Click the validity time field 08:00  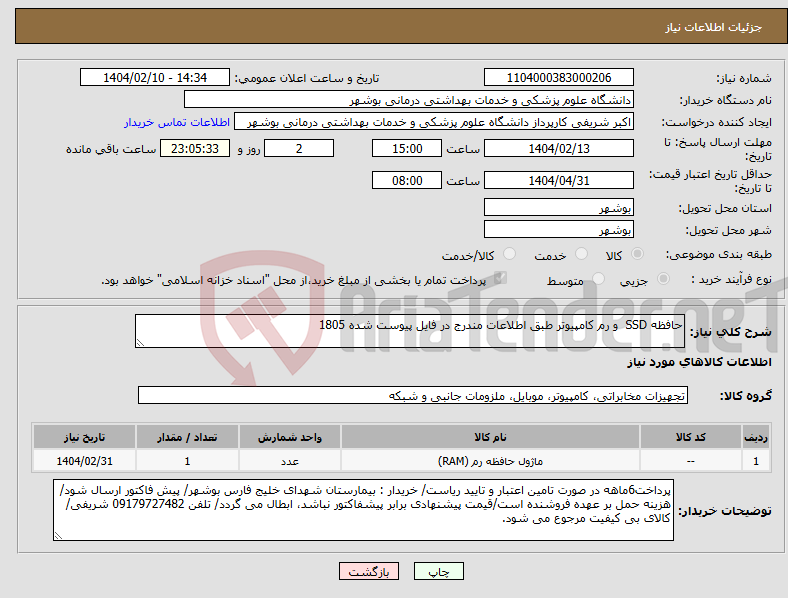[407, 180]
